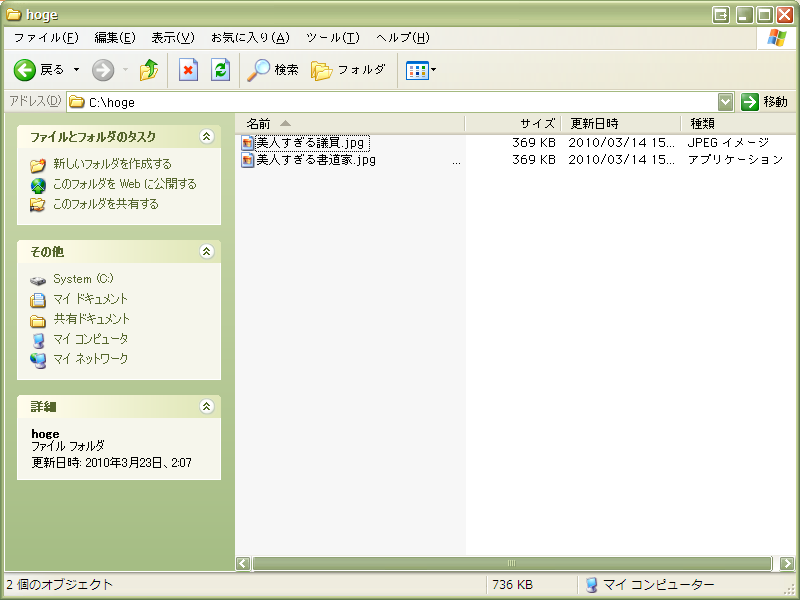Viewport: 800px width, 600px height.
Task: Click the 移動 Go button
Action: [764, 102]
